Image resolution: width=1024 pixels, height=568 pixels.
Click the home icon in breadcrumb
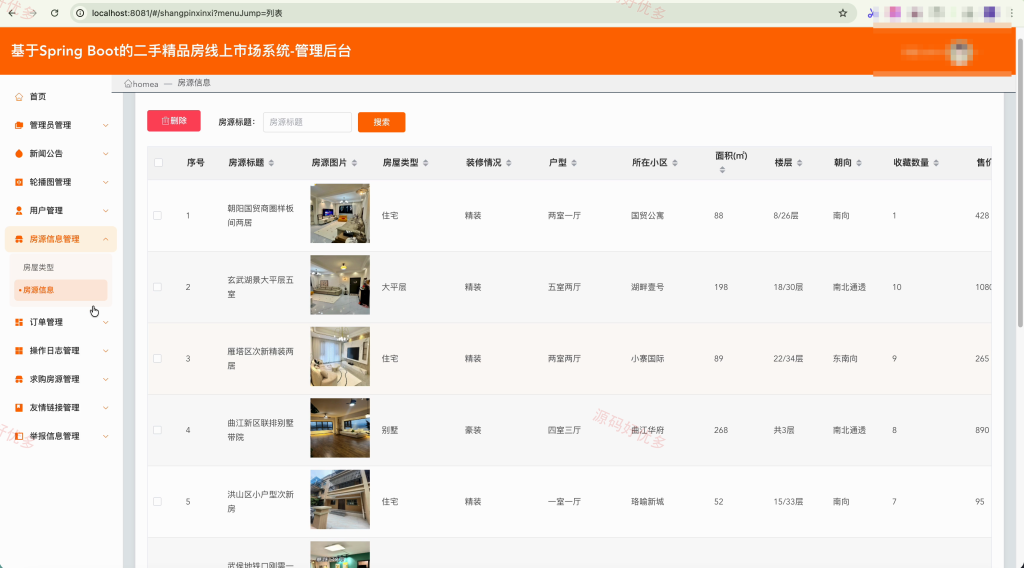click(x=128, y=84)
